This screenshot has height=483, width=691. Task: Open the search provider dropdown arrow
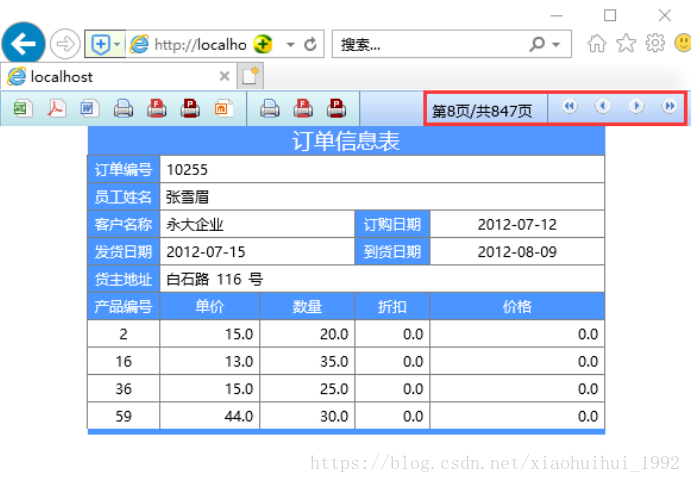tap(556, 44)
